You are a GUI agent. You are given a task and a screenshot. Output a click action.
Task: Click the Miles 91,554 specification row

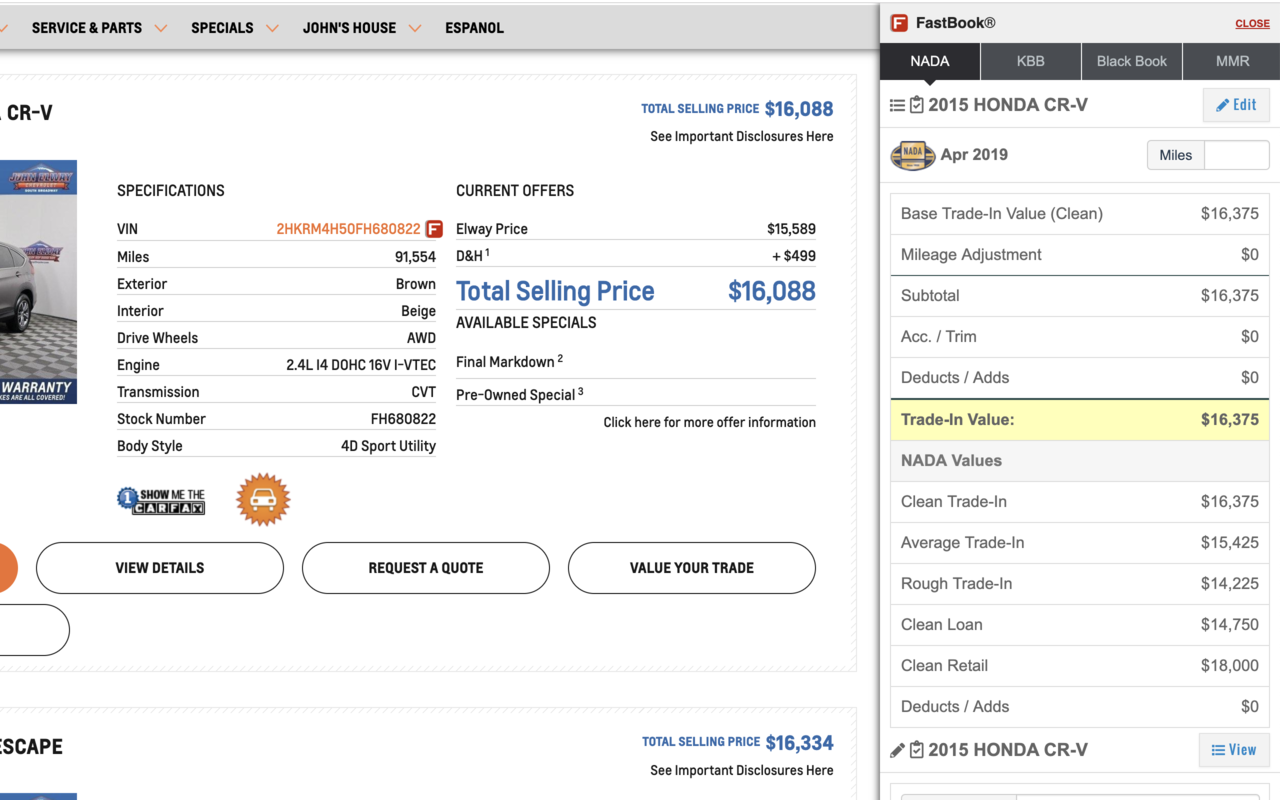tap(276, 257)
